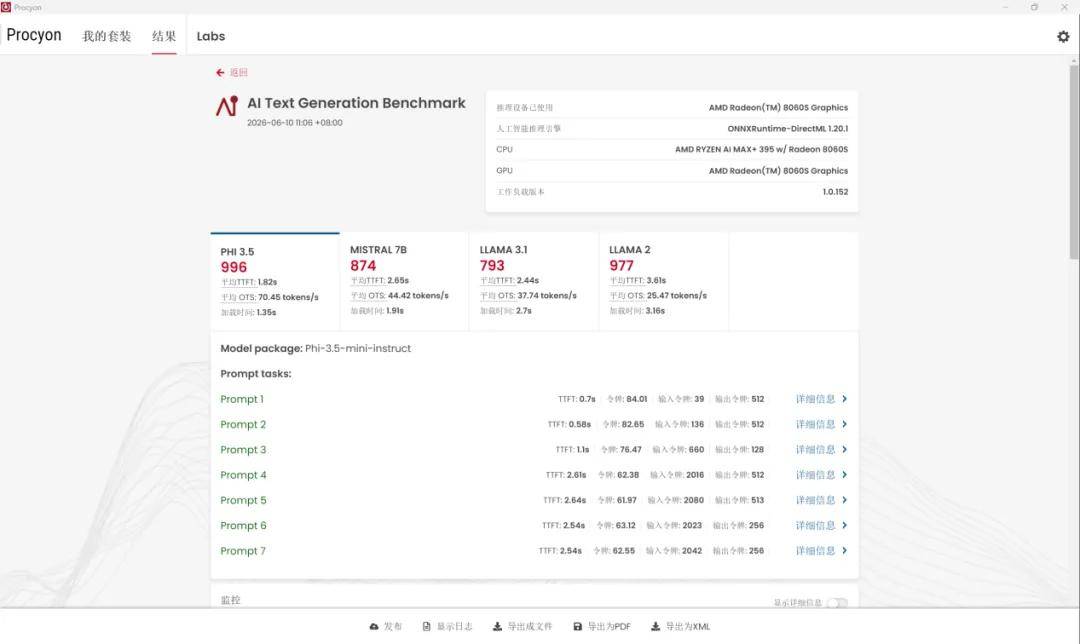Open the 我的套装 menu tab

pos(107,36)
